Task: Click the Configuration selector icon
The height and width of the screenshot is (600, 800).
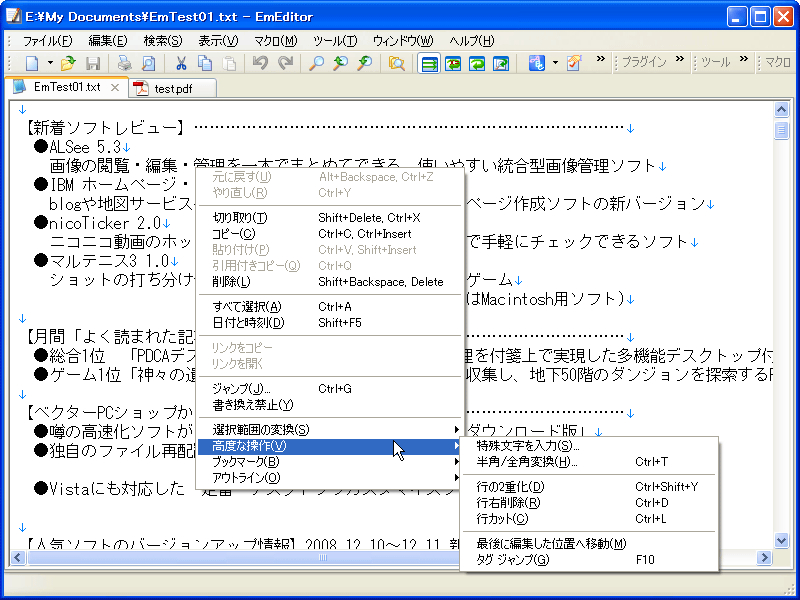Action: click(537, 63)
